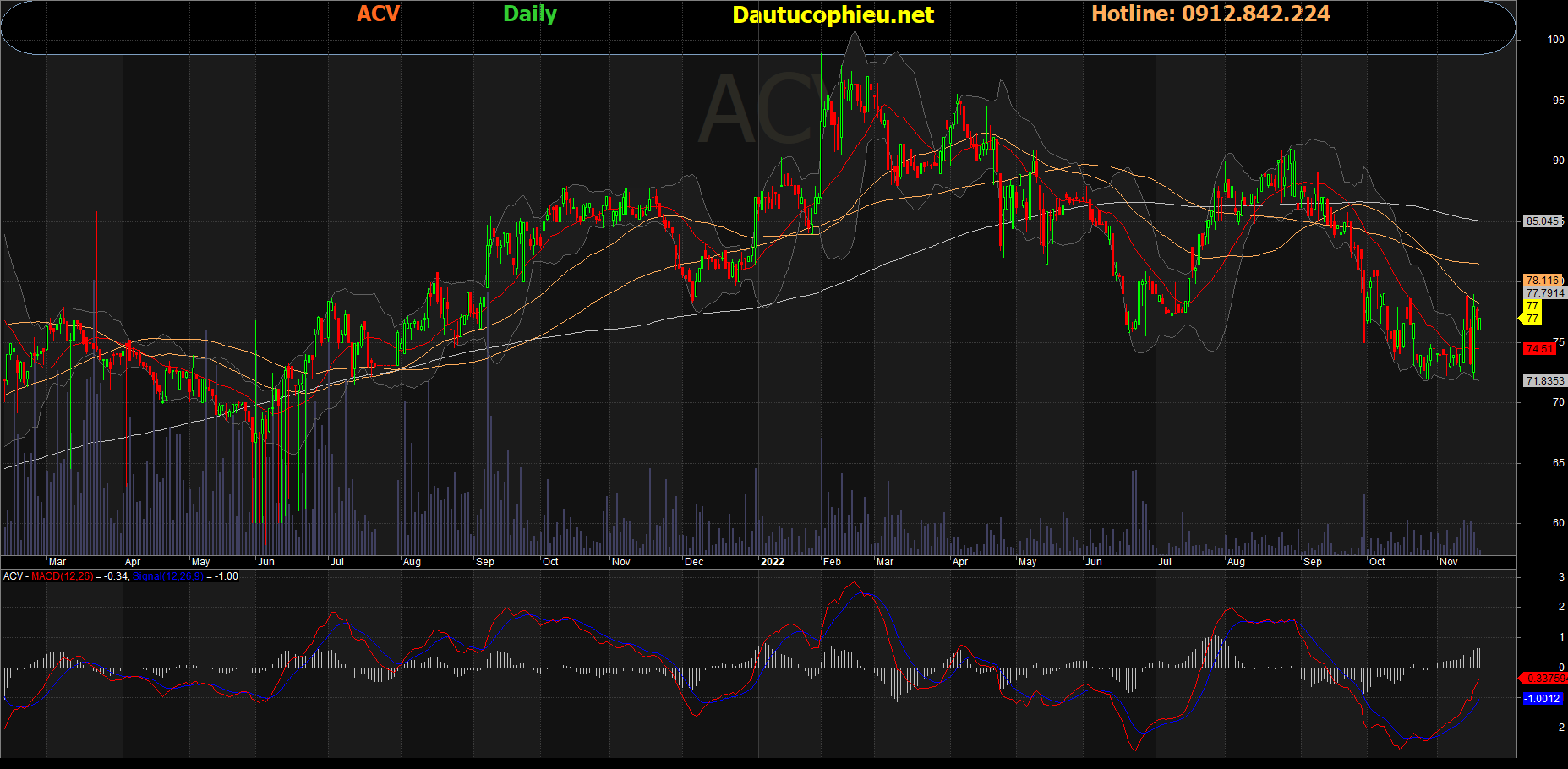This screenshot has width=1568, height=769.
Task: Click the 100 level on price axis
Action: pyautogui.click(x=1555, y=40)
